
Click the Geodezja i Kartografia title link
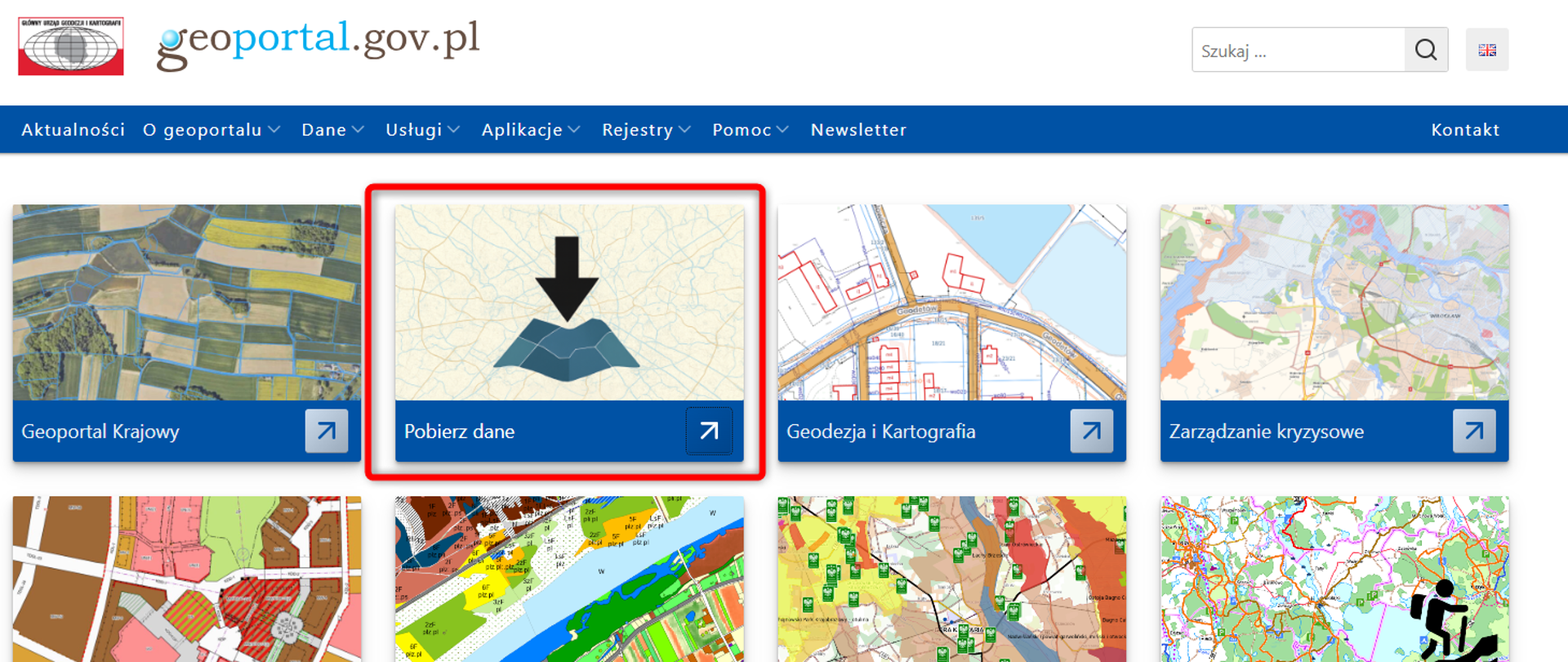880,432
